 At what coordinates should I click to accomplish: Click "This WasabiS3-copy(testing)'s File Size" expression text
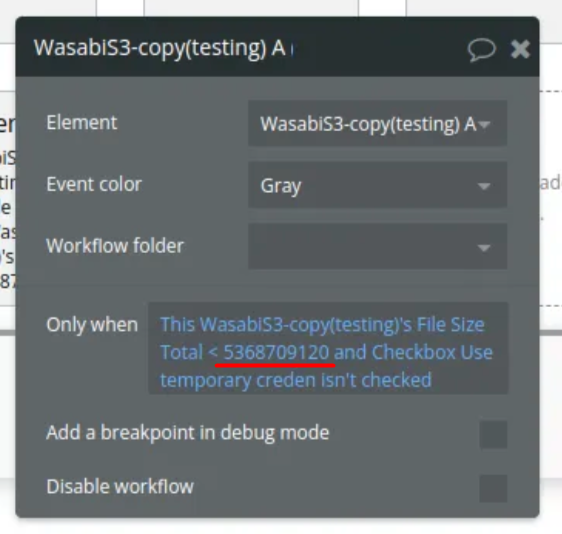(322, 325)
